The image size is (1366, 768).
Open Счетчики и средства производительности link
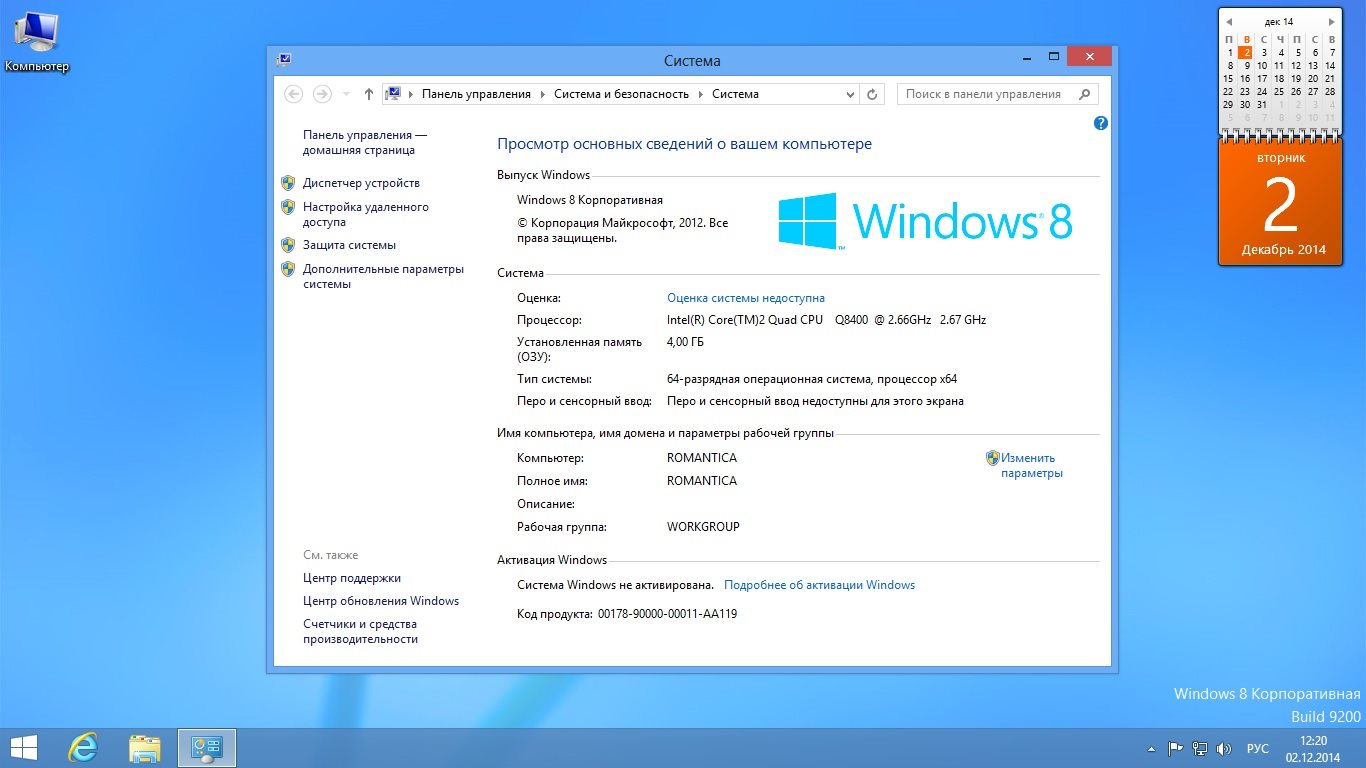point(361,631)
